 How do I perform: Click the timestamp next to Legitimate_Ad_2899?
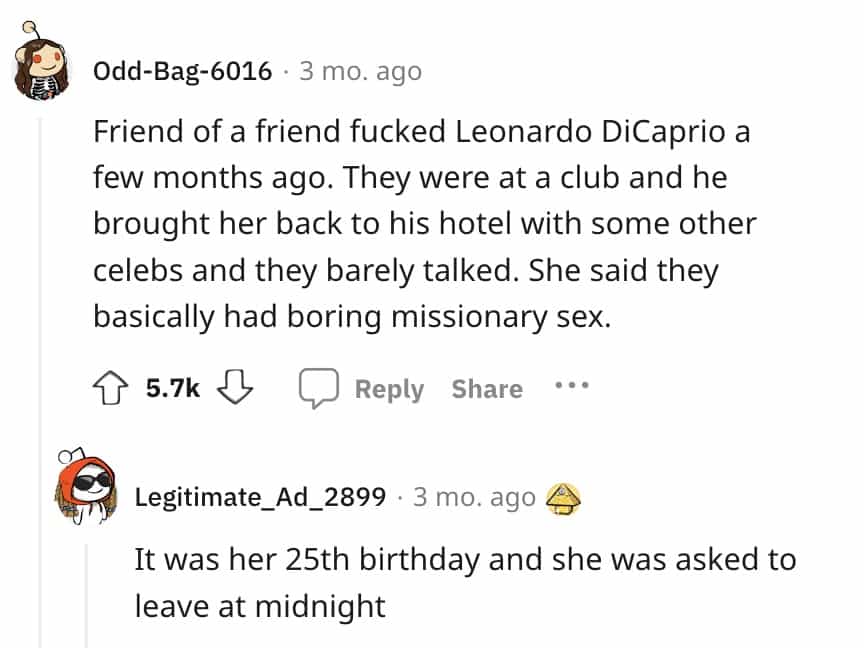[x=474, y=497]
